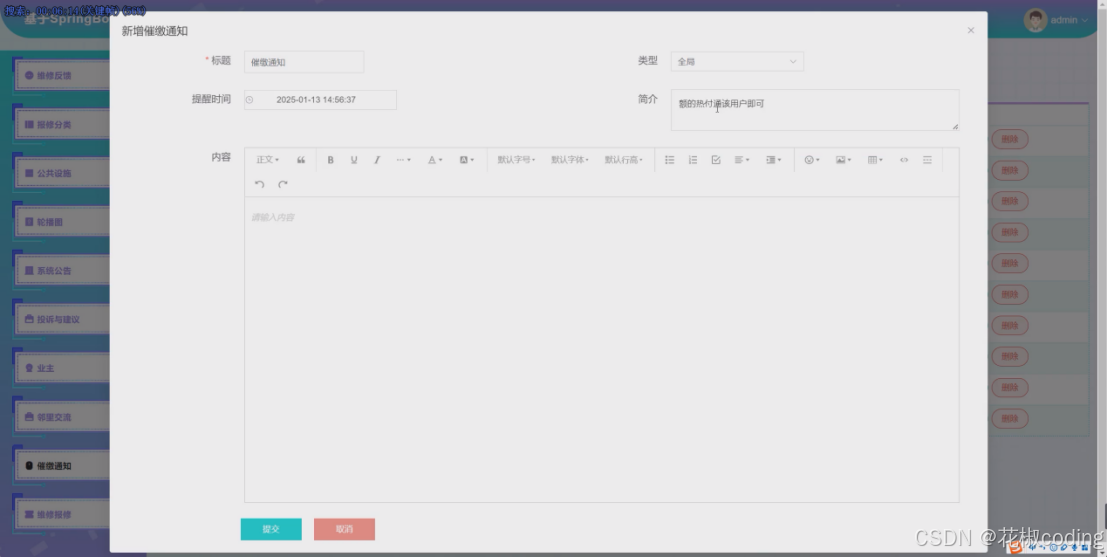The height and width of the screenshot is (558, 1108).
Task: Open the 正文 heading style dropdown
Action: tap(267, 160)
